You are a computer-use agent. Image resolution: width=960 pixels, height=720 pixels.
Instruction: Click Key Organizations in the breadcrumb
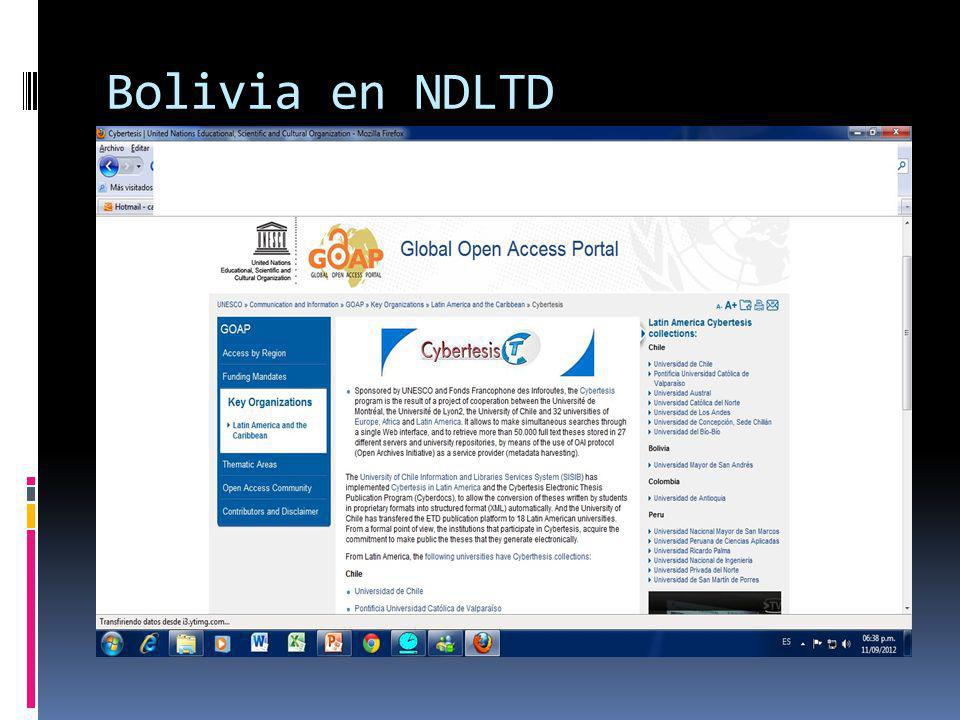click(x=397, y=304)
